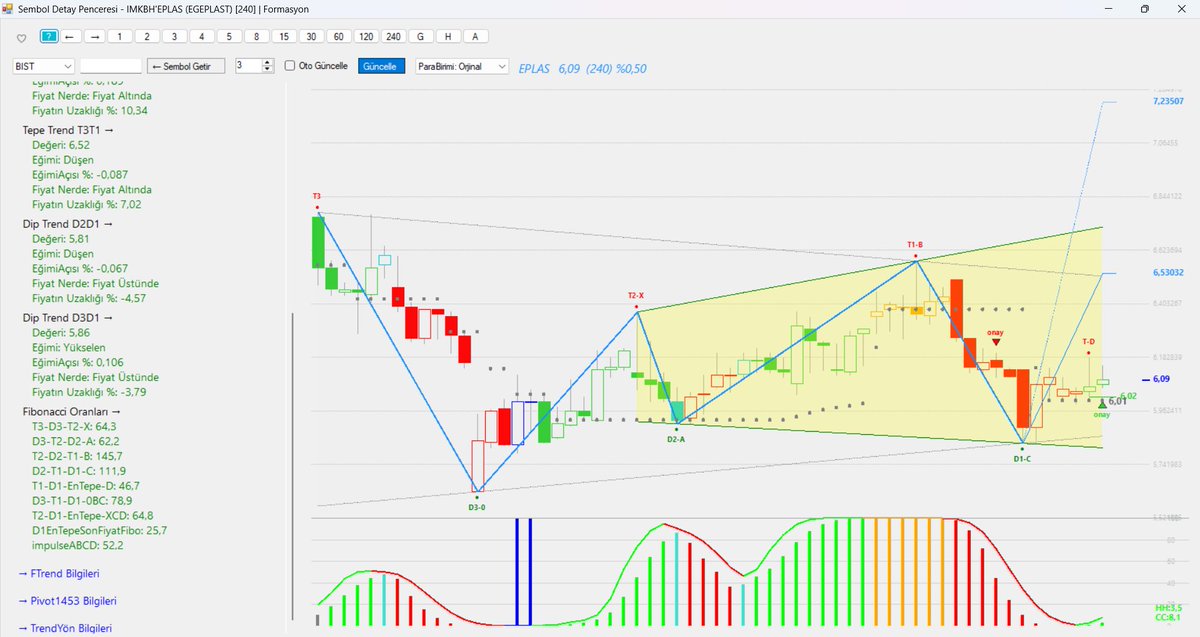Click the D1-C bottom marker
1200x637 pixels.
click(1022, 459)
